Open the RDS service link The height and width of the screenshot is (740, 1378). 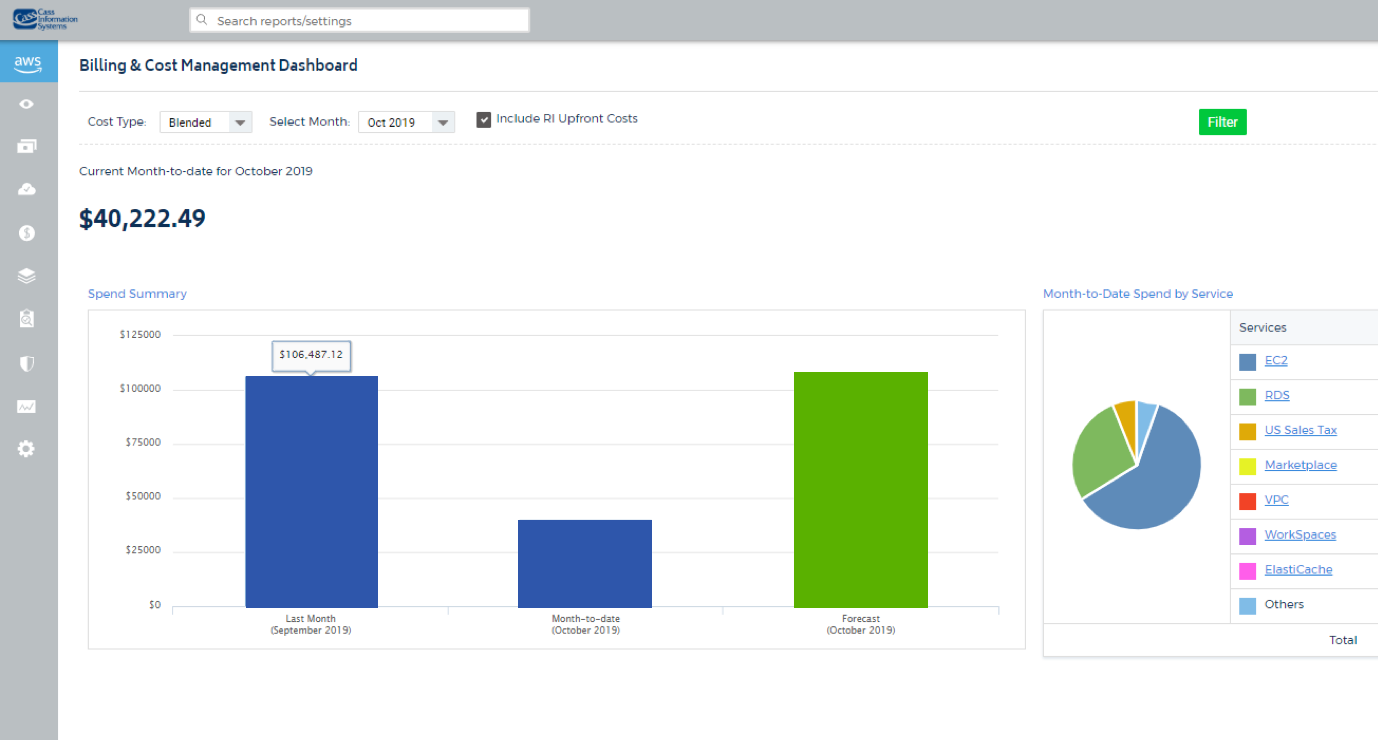[1277, 396]
